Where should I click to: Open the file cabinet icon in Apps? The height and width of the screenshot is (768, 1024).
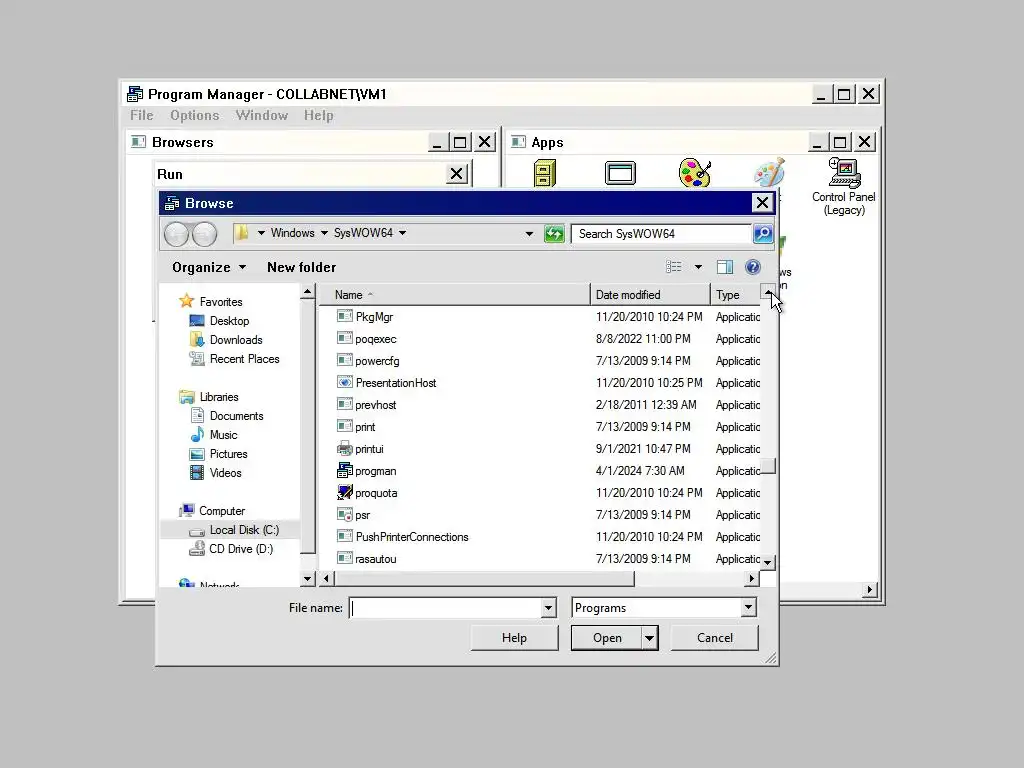545,174
